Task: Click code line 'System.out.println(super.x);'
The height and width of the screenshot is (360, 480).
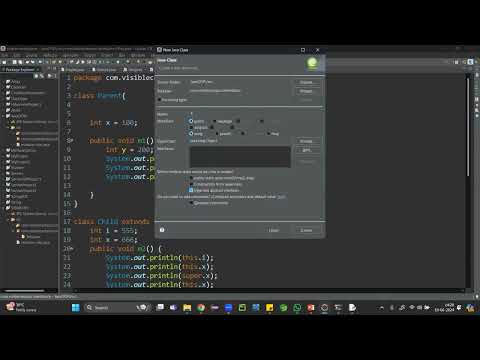Action: pyautogui.click(x=162, y=276)
